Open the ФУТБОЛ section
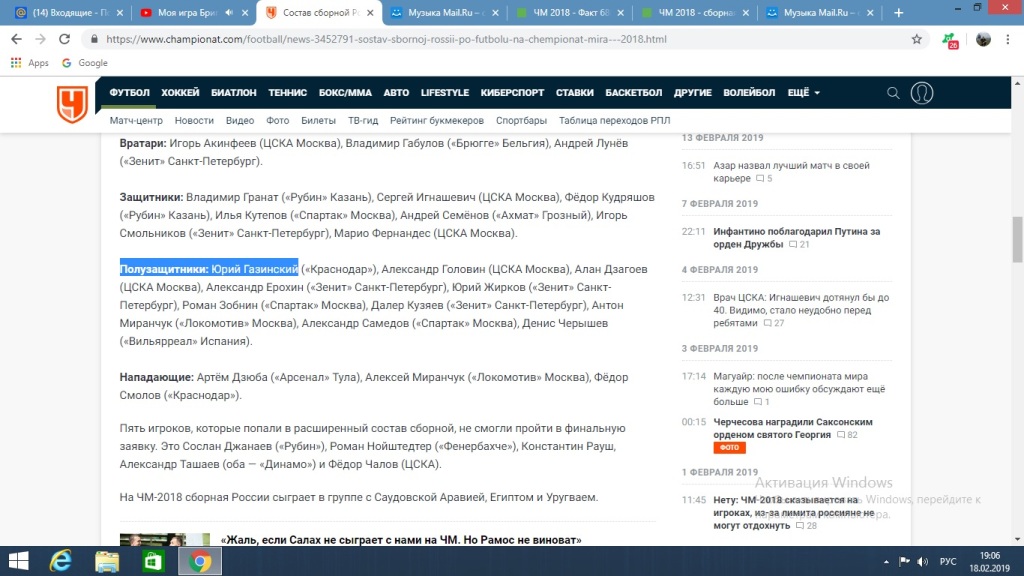The width and height of the screenshot is (1024, 576). (129, 93)
